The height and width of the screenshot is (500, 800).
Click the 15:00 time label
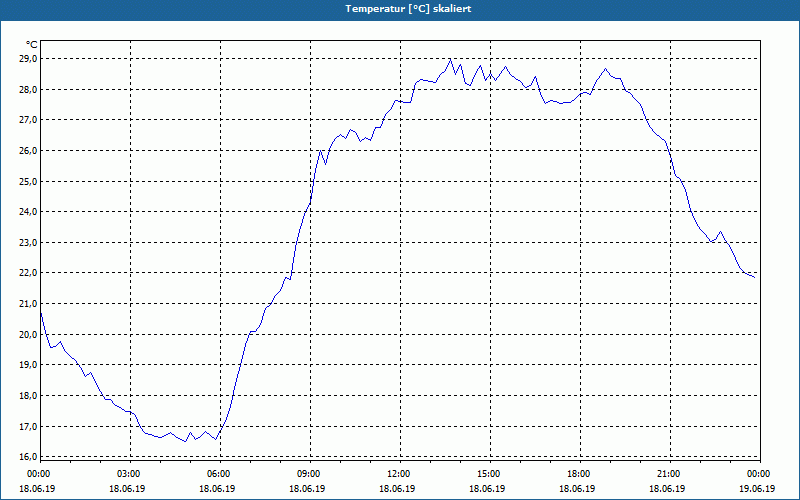490,474
